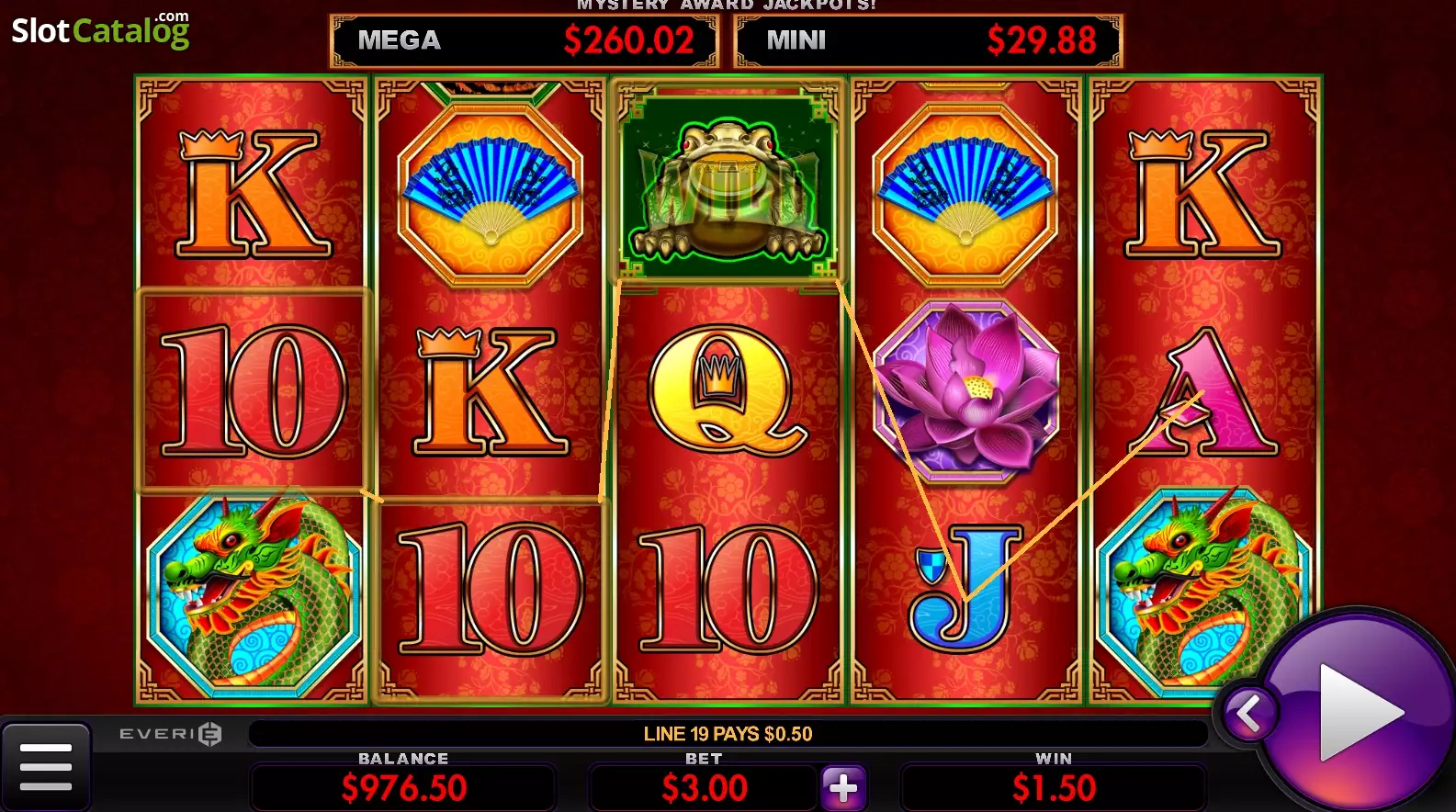Click the yellow Q symbol
Viewport: 1456px width, 812px height.
726,389
